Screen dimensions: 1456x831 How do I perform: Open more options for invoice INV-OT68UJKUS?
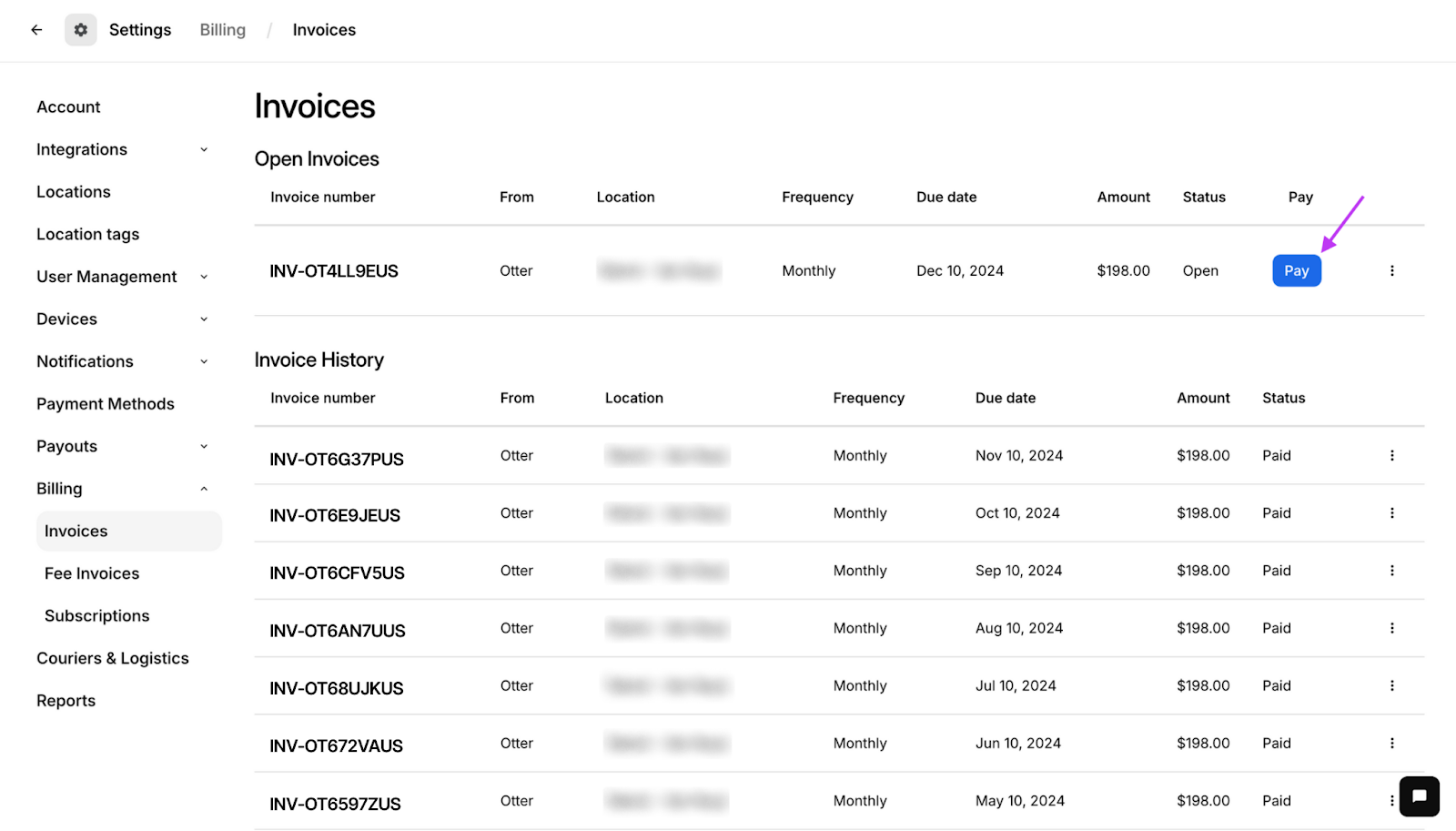coord(1391,686)
